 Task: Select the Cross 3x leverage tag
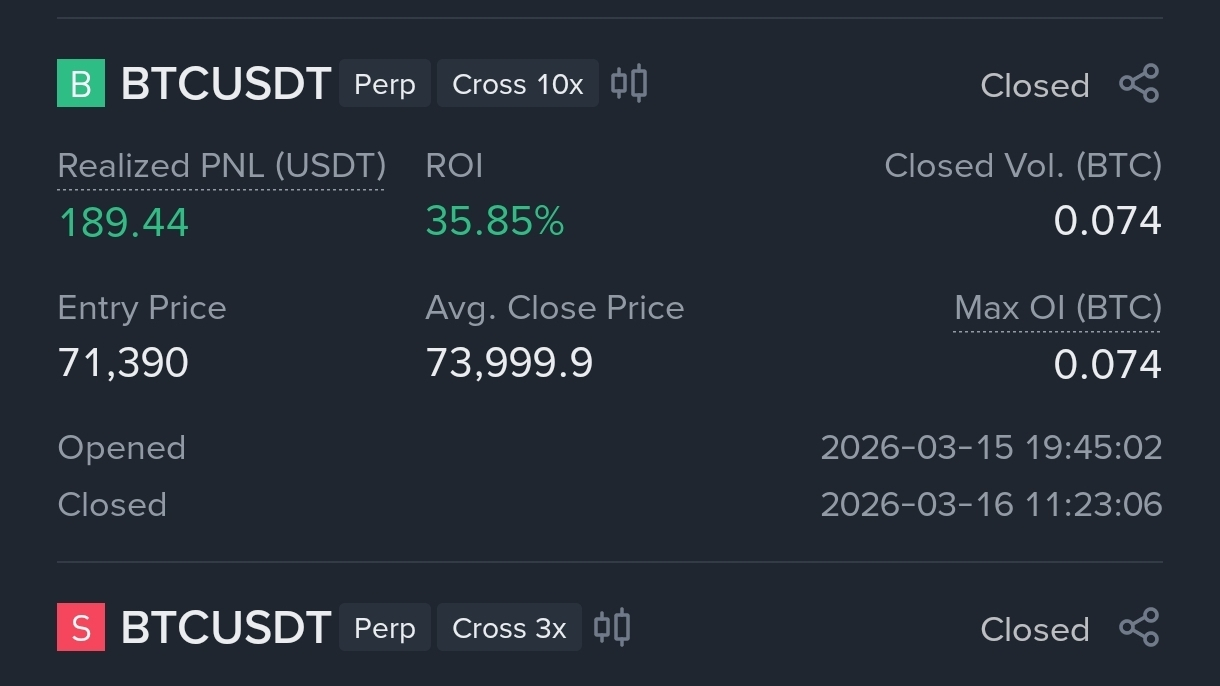point(509,628)
